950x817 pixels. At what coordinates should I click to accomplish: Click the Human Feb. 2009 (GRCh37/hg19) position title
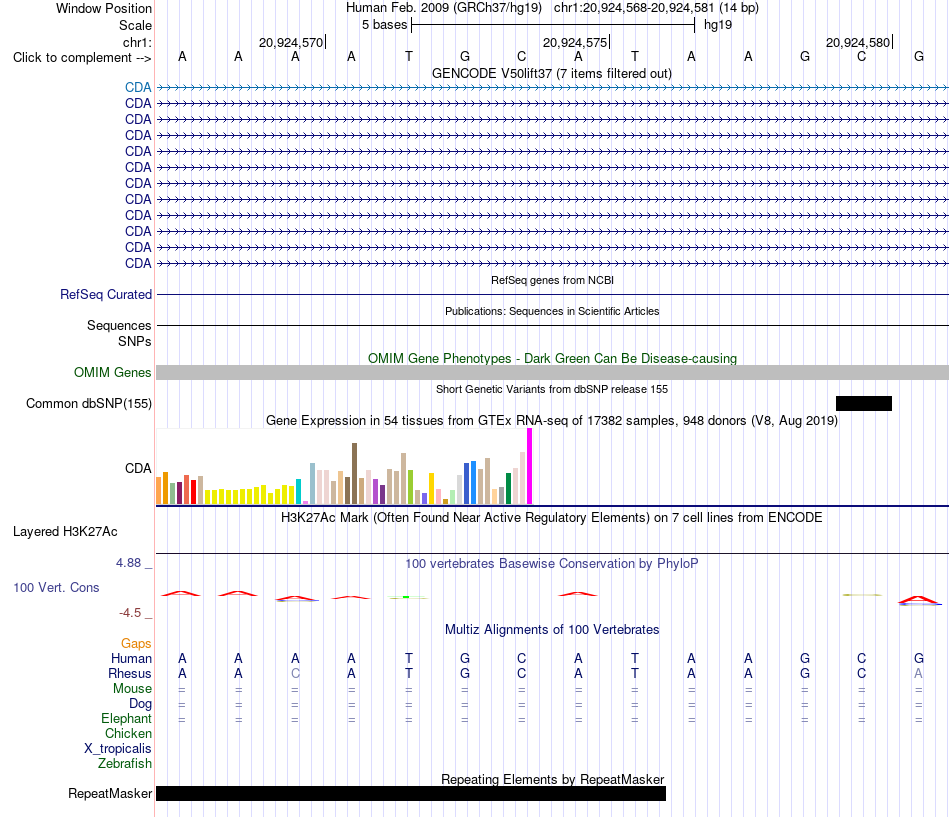coord(443,8)
